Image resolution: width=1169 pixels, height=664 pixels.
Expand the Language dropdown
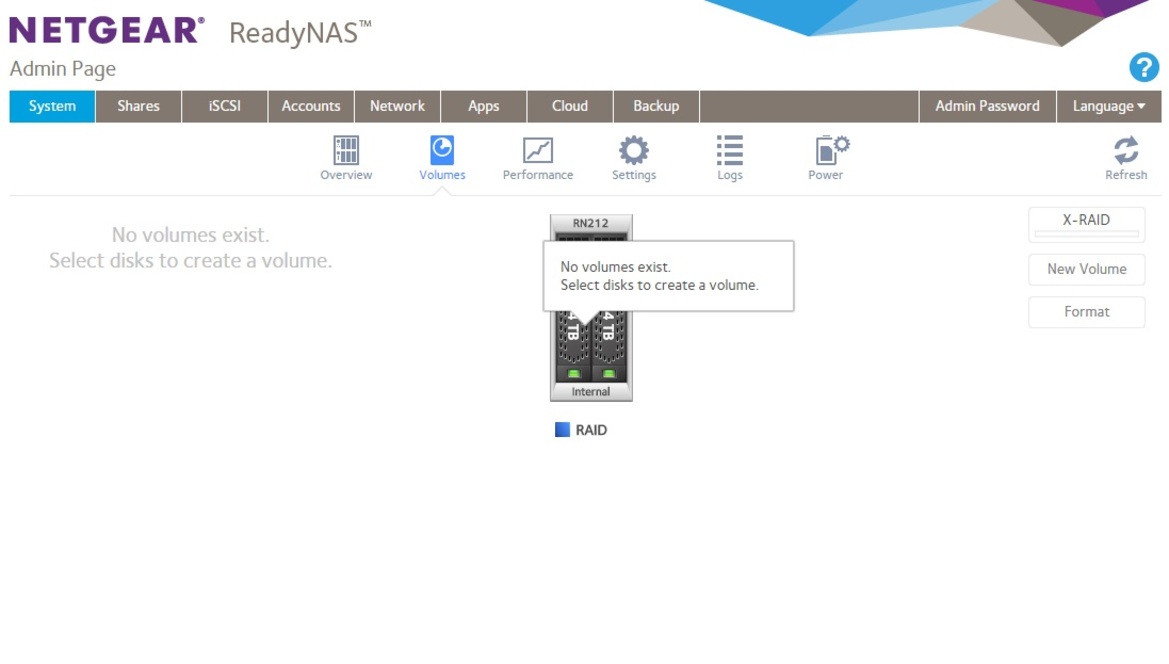[x=1109, y=106]
